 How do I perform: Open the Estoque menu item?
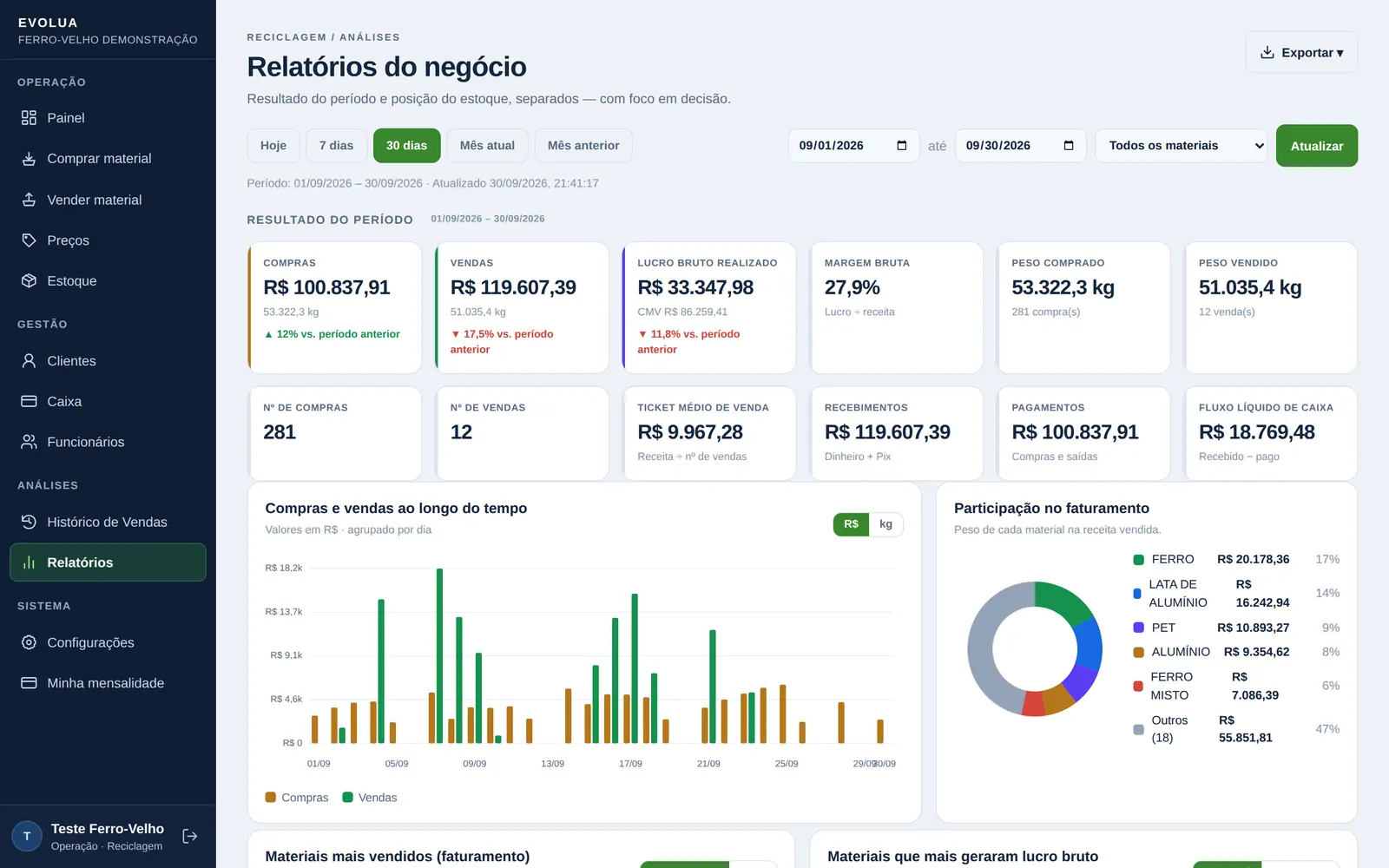pos(108,281)
